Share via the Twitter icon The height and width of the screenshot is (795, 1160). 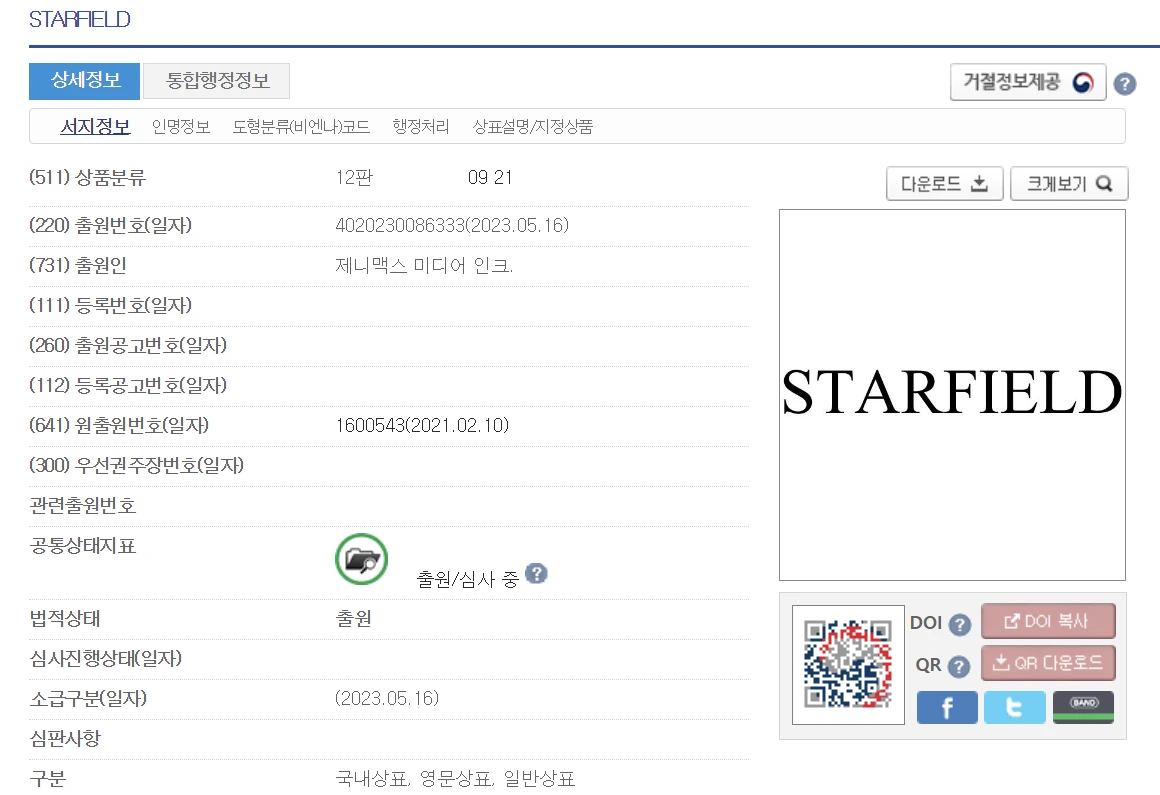pyautogui.click(x=1015, y=708)
